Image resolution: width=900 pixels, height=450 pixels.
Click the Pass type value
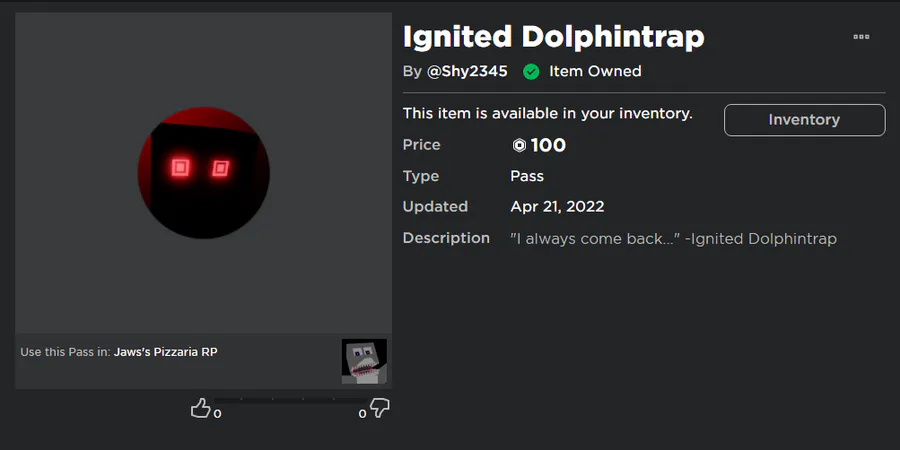[527, 176]
